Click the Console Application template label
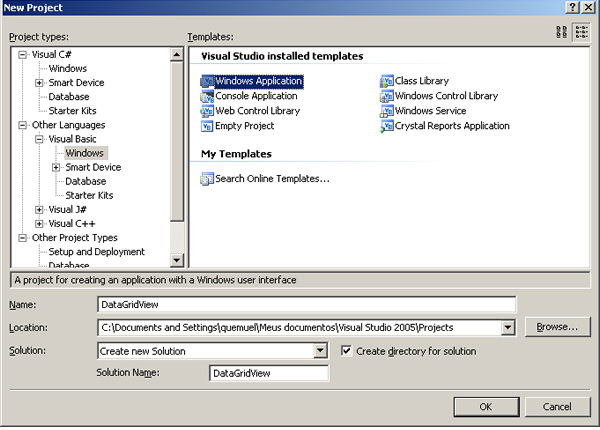The width and height of the screenshot is (600, 430). (256, 96)
